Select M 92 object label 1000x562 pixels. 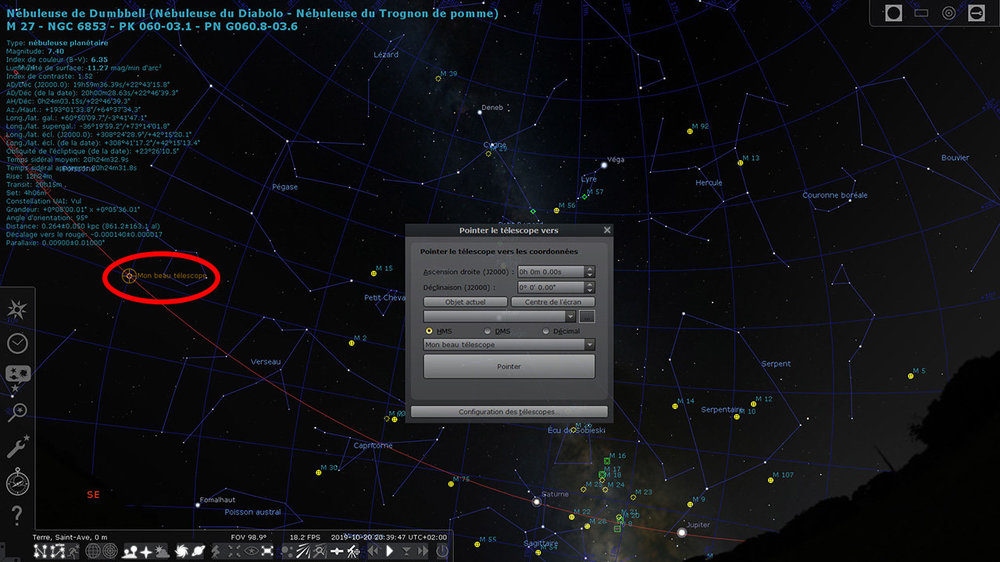click(700, 126)
